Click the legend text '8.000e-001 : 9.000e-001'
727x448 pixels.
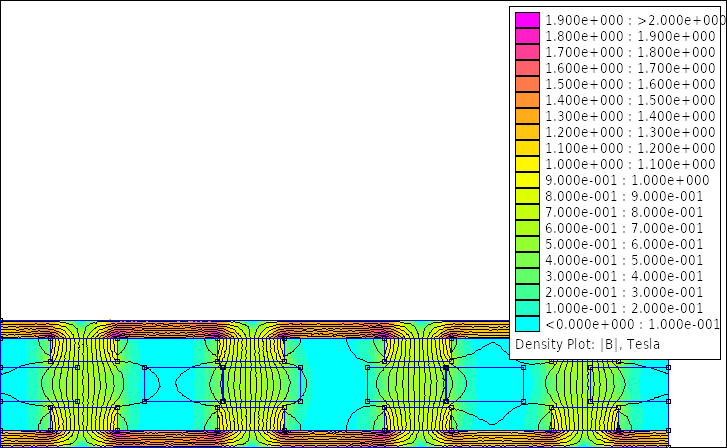[624, 196]
